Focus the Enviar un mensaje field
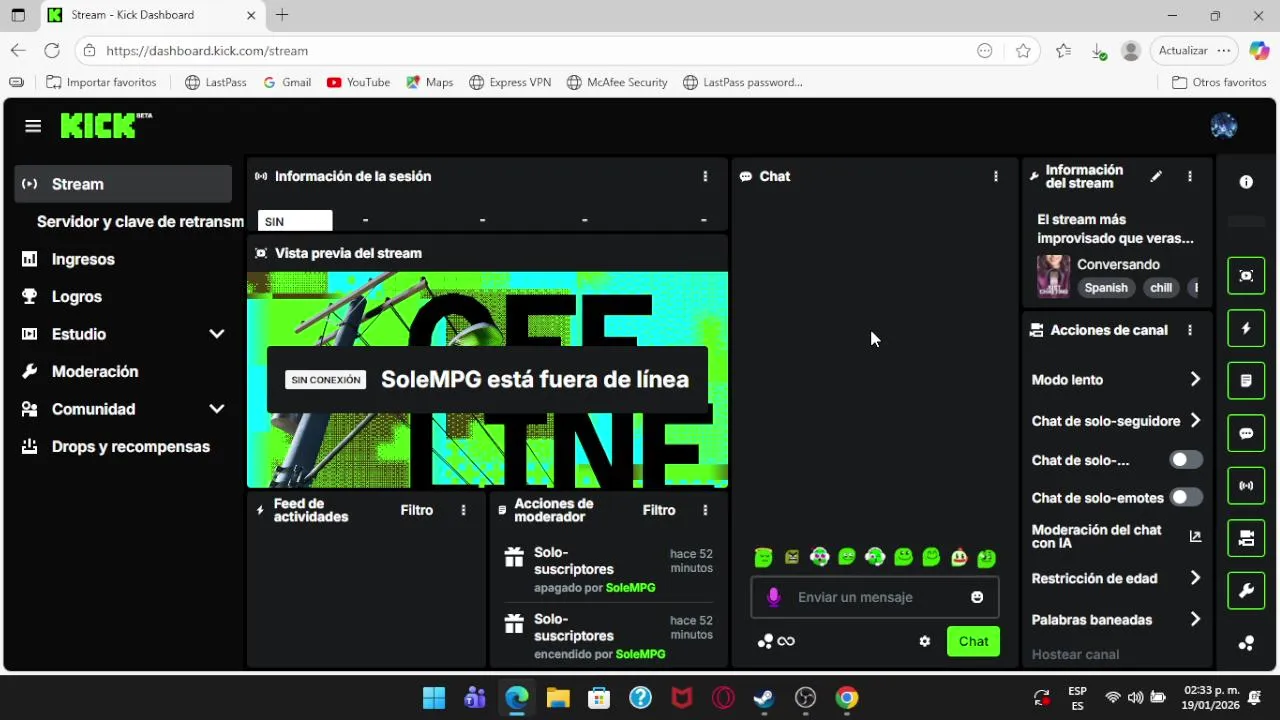This screenshot has height=720, width=1280. pos(875,597)
